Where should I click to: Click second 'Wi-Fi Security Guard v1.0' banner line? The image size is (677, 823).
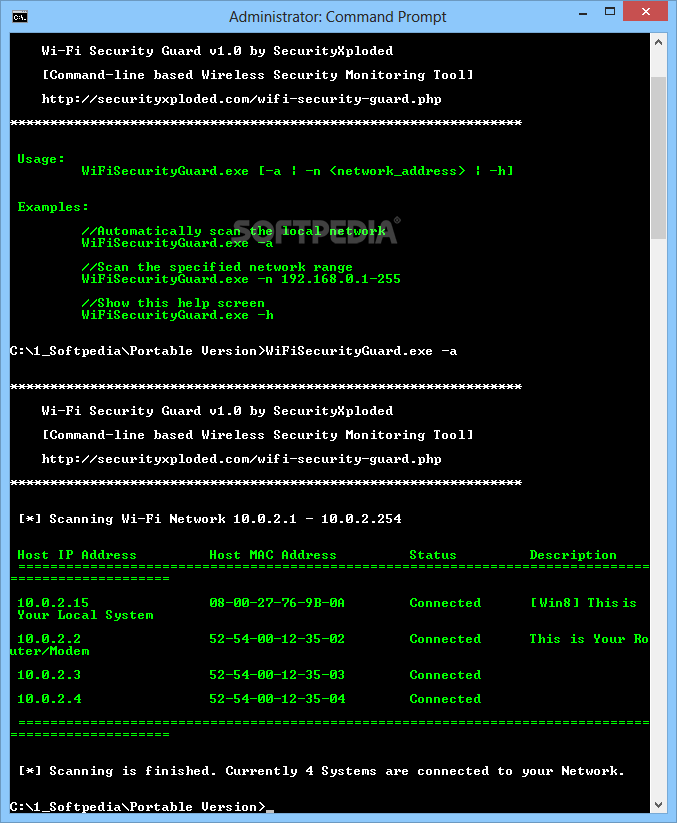[x=217, y=410]
